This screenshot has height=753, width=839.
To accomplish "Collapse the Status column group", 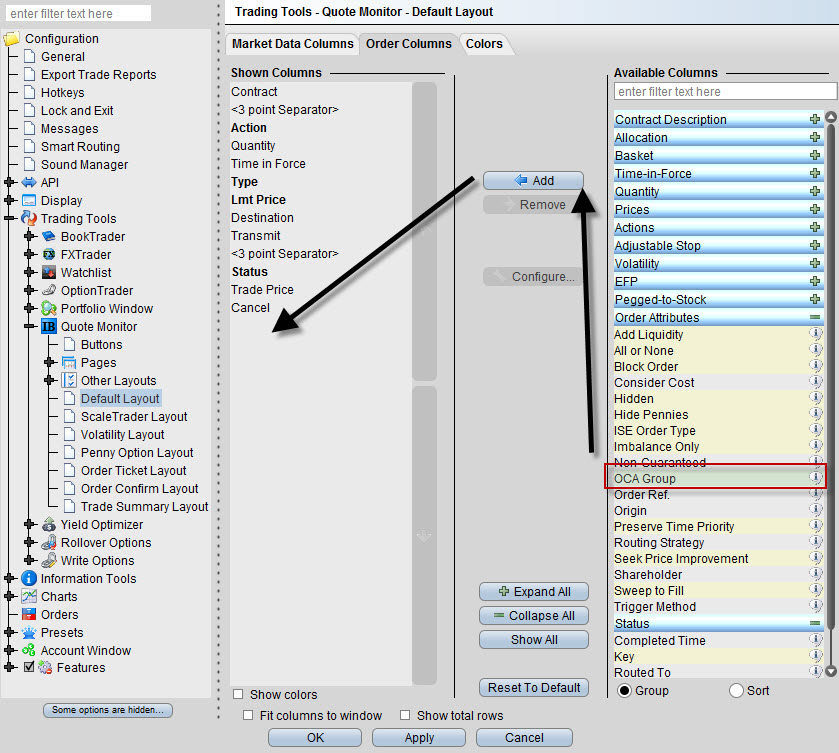I will (x=815, y=623).
